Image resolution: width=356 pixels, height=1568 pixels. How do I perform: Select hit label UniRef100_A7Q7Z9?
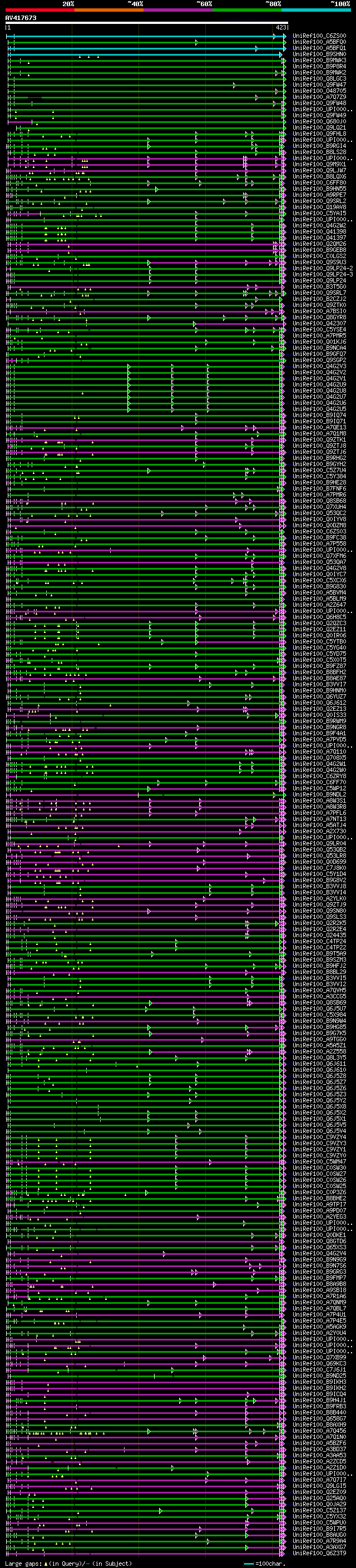[319, 97]
